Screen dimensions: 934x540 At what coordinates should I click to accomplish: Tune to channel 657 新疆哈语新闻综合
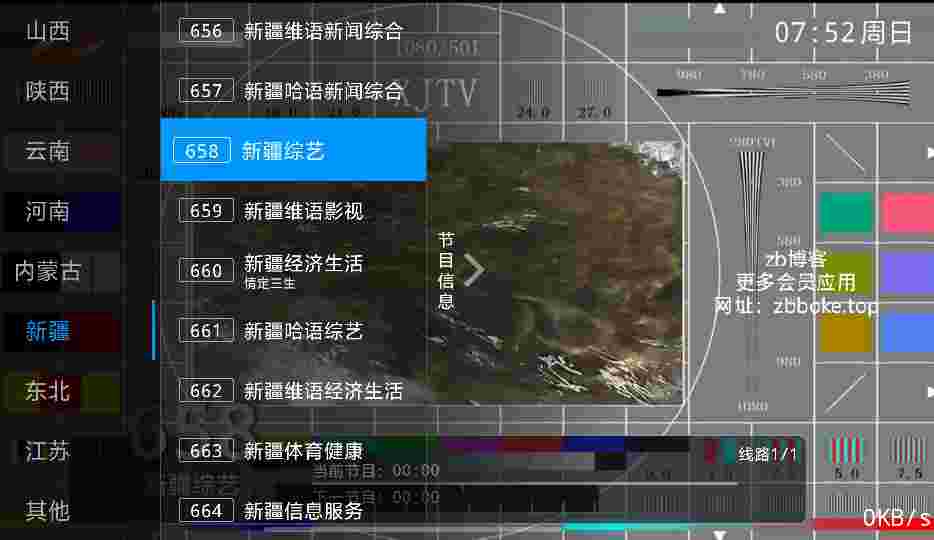[x=293, y=91]
